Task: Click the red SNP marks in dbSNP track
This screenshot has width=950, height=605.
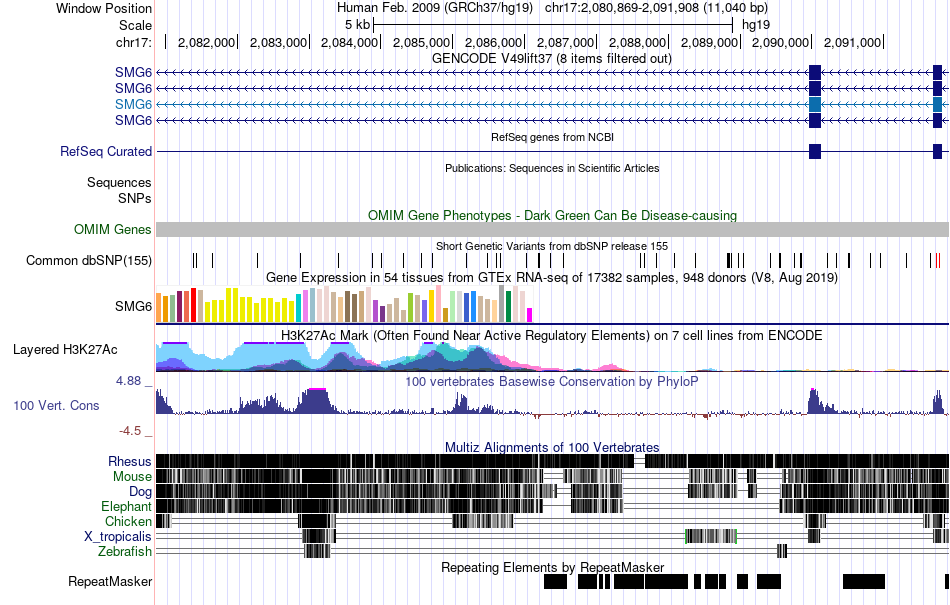Action: pyautogui.click(x=938, y=260)
